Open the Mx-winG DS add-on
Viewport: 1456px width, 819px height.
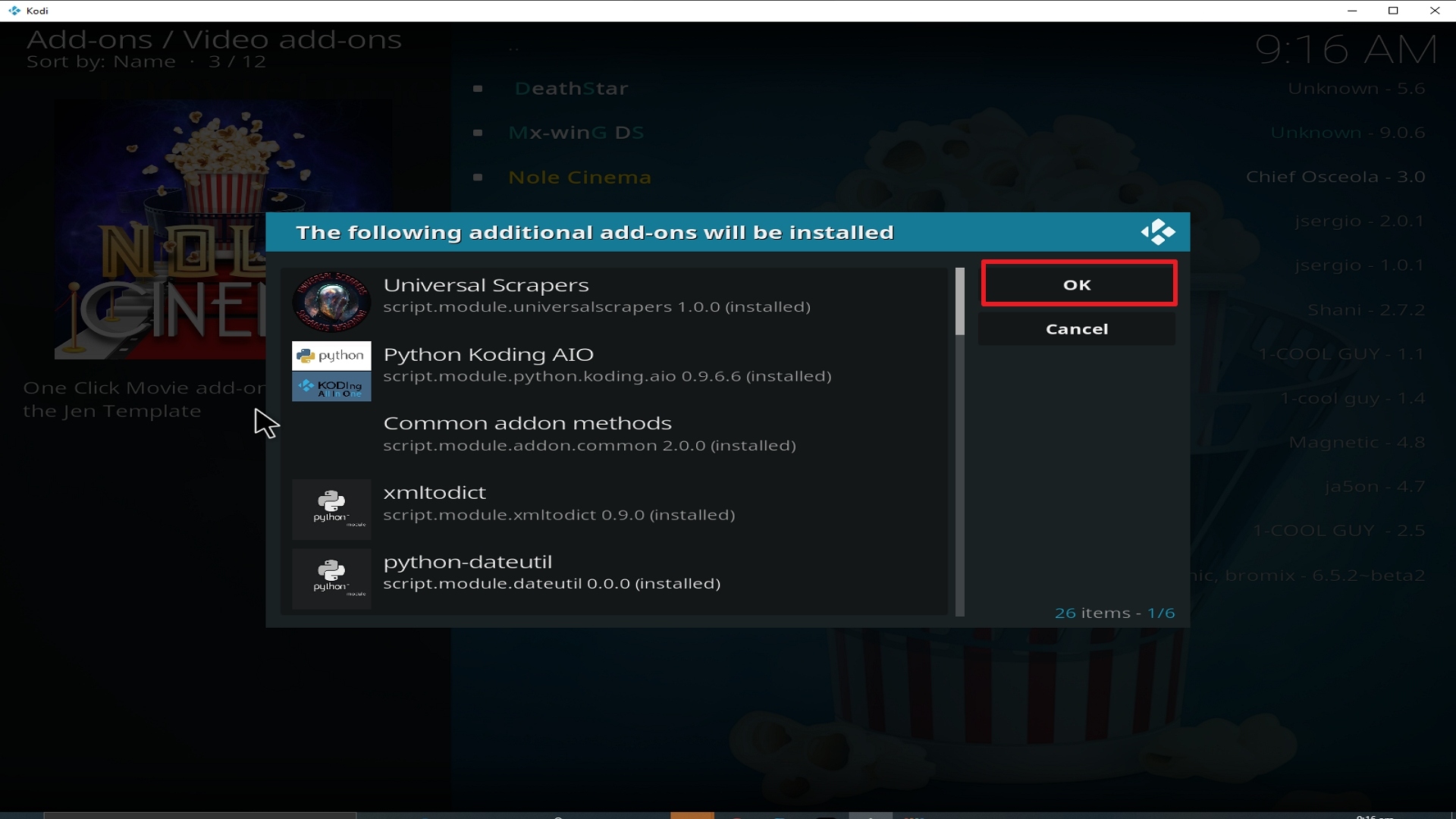[x=576, y=133]
